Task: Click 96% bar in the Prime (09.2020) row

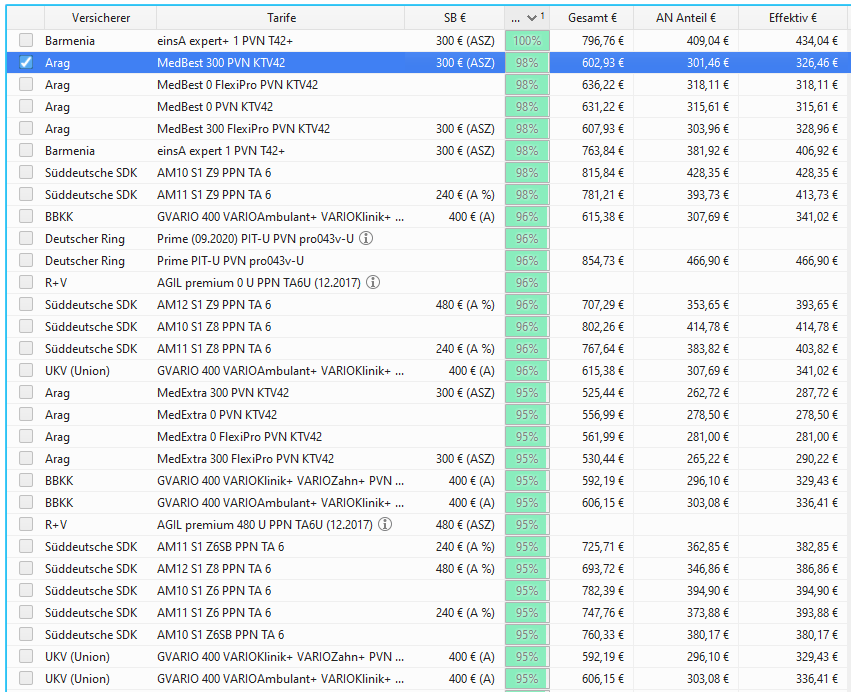Action: tap(527, 239)
